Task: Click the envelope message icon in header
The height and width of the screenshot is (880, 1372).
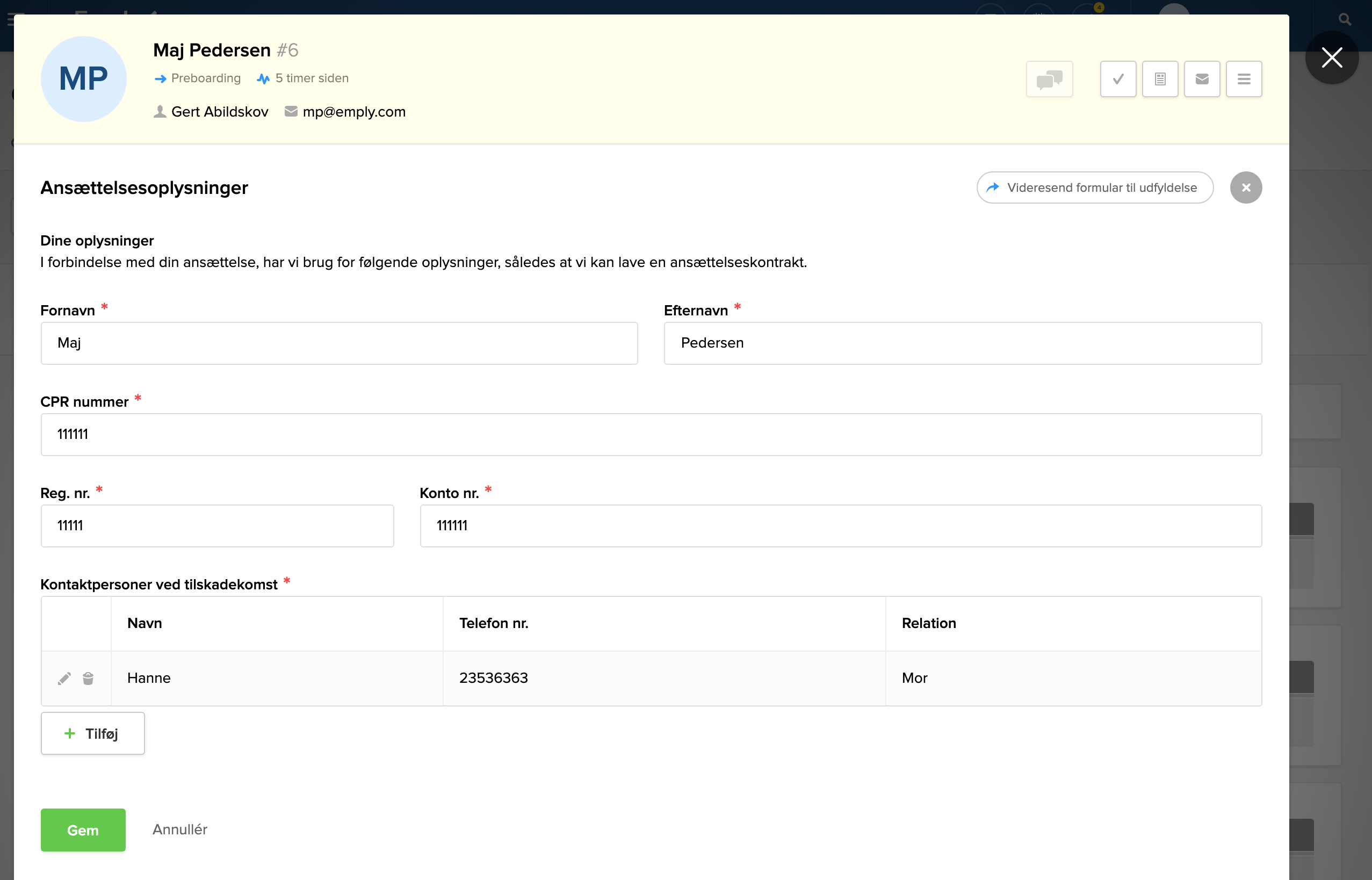Action: [x=1202, y=79]
